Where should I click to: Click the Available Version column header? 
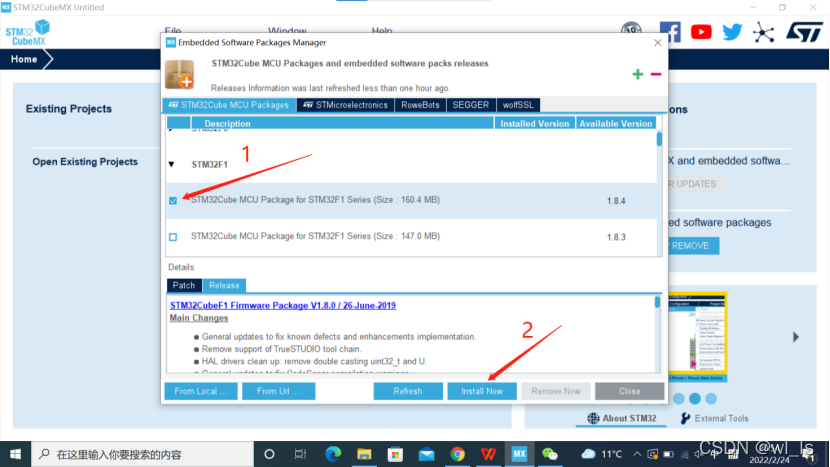click(616, 123)
